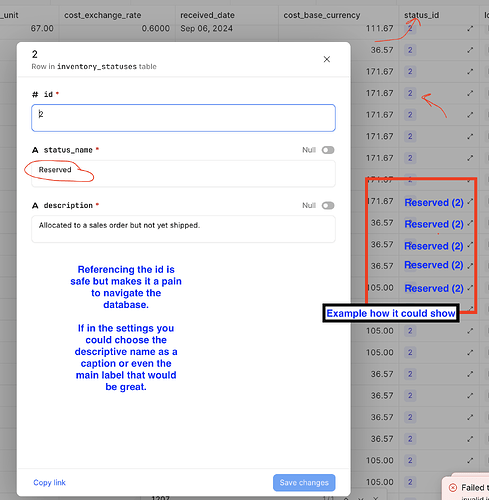Click the Copy link link

point(49,482)
